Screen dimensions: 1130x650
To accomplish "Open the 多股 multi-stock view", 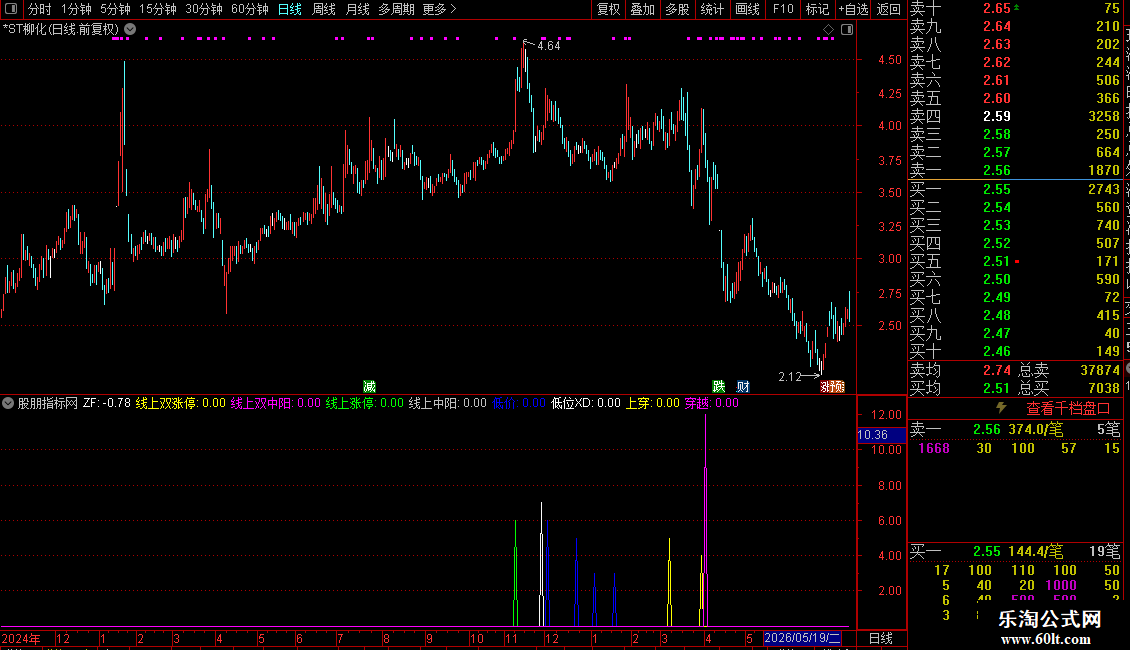I will (677, 9).
